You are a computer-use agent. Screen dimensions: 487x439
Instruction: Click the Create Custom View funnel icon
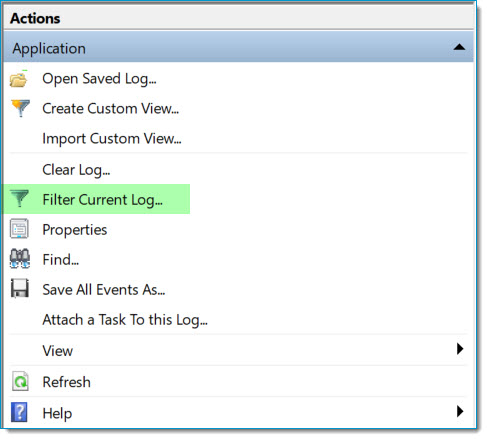20,108
